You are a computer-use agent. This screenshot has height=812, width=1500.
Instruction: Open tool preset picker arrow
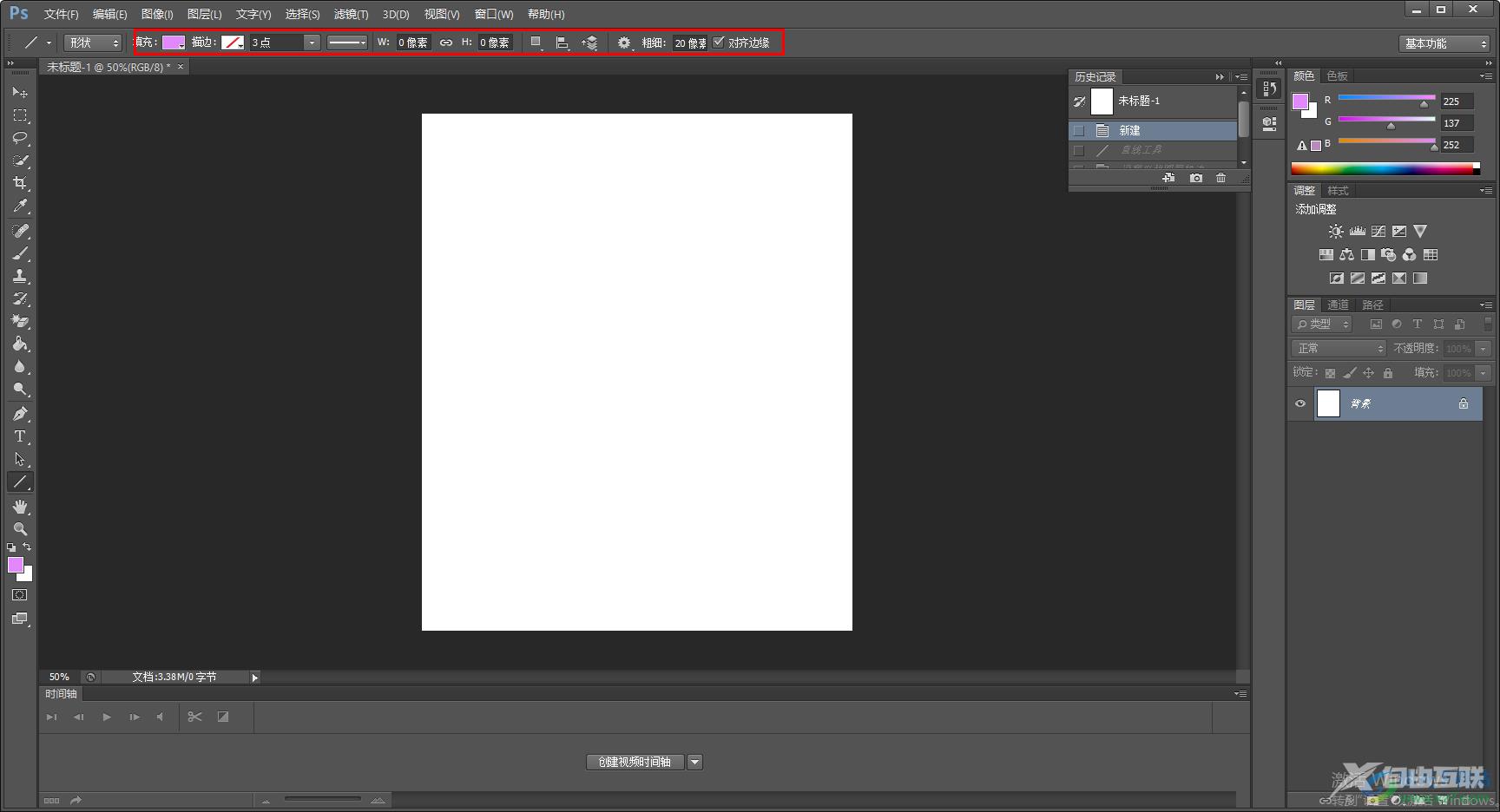pyautogui.click(x=49, y=43)
